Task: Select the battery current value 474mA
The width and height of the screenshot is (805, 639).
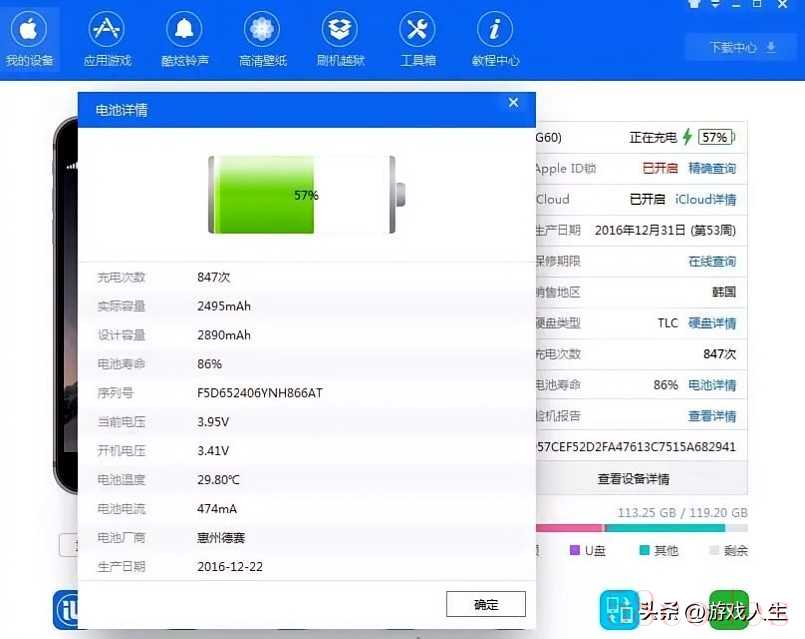Action: pyautogui.click(x=217, y=509)
